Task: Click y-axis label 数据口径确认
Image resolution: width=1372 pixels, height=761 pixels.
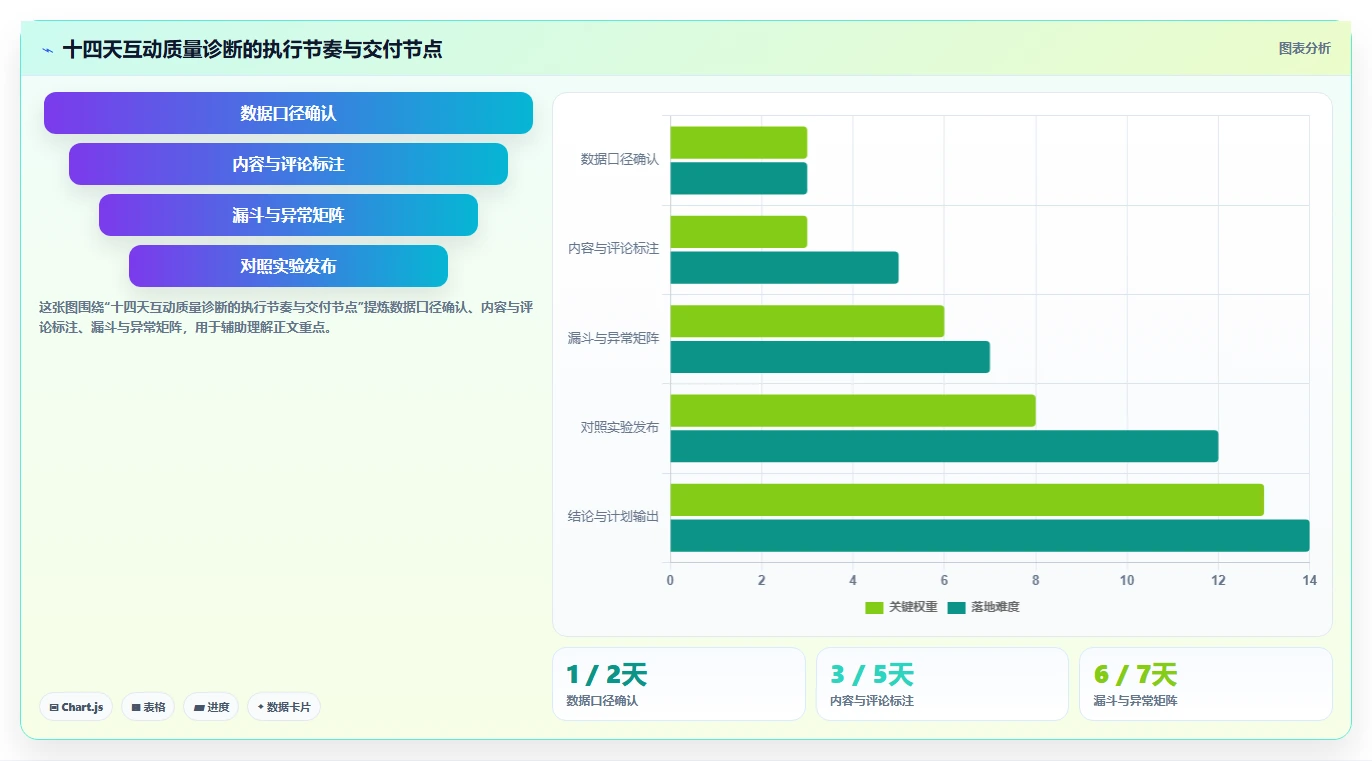Action: (x=620, y=160)
